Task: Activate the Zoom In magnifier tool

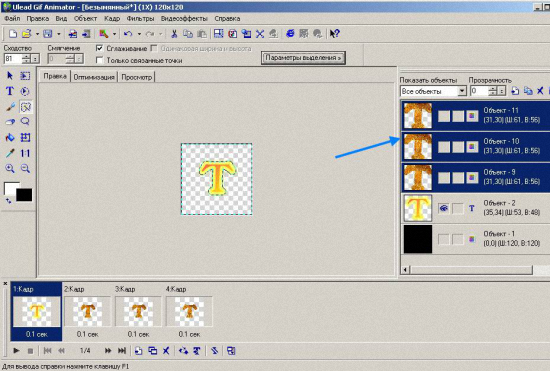Action: 10,168
